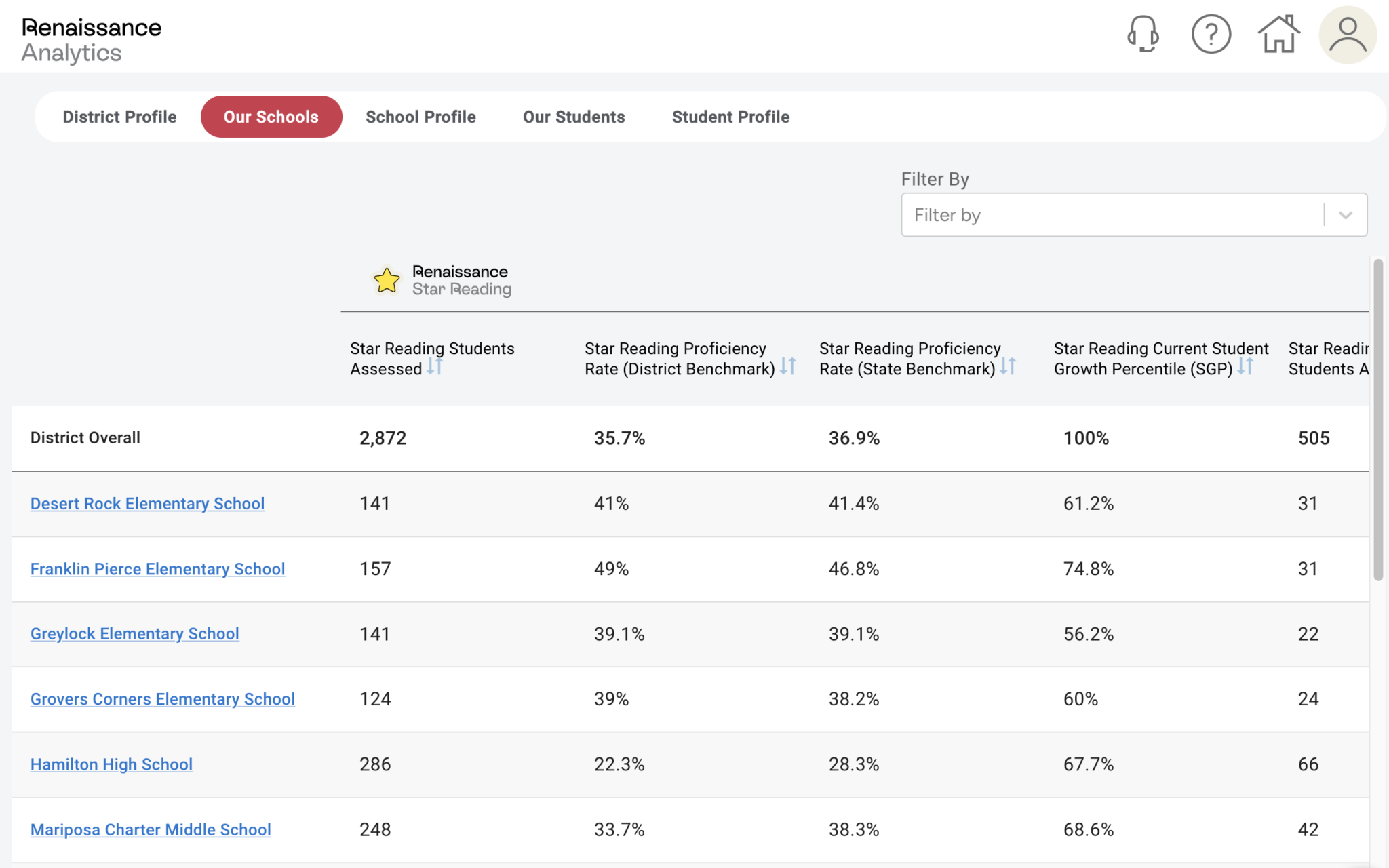This screenshot has width=1389, height=868.
Task: Open the user account icon
Action: [1347, 33]
